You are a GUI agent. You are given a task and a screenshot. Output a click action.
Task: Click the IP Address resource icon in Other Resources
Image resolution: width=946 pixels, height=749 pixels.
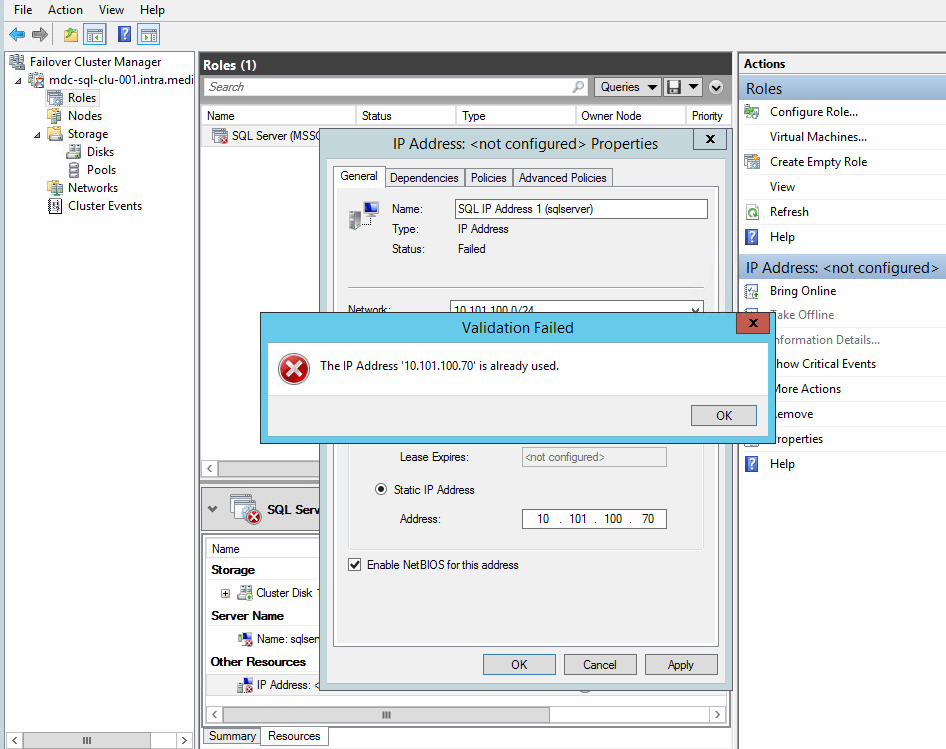click(x=245, y=685)
